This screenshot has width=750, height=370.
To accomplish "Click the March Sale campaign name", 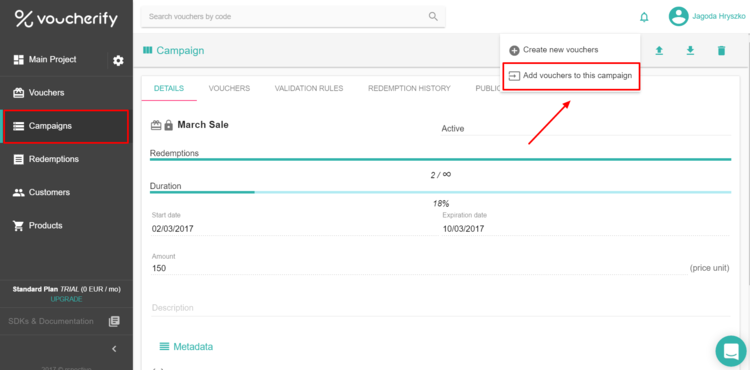I will 203,125.
